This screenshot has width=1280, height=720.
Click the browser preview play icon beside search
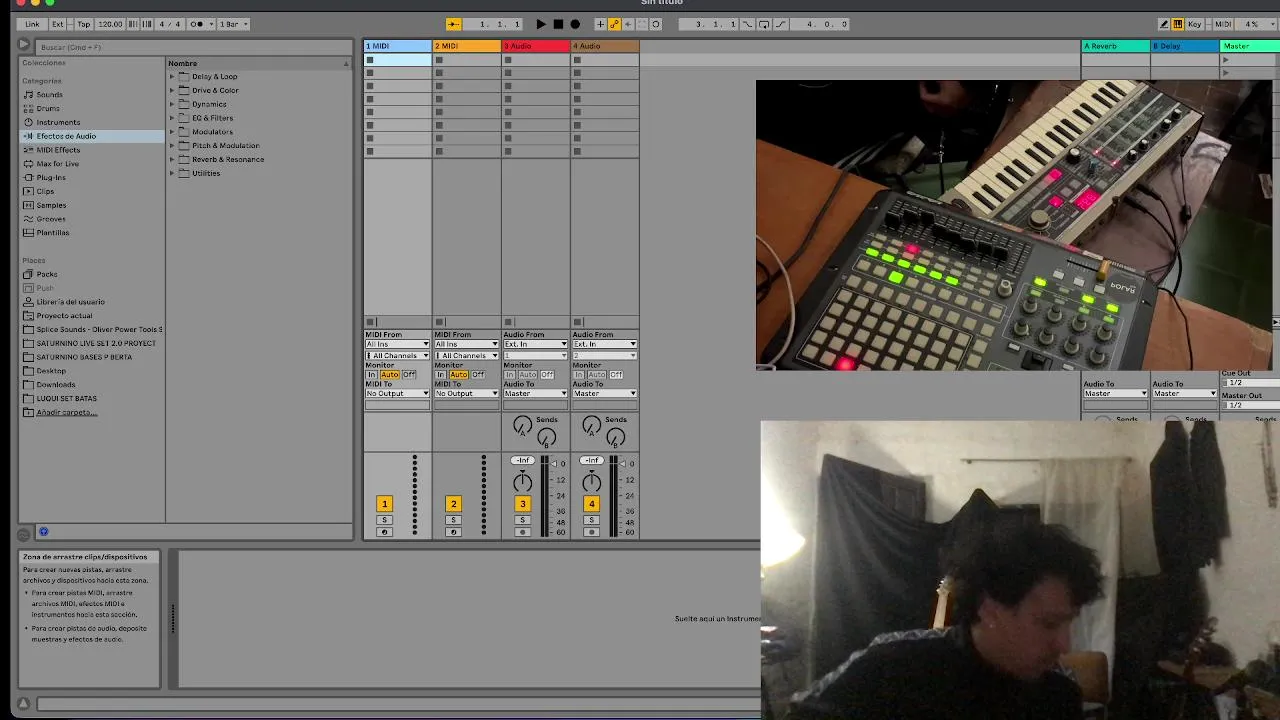coord(24,45)
